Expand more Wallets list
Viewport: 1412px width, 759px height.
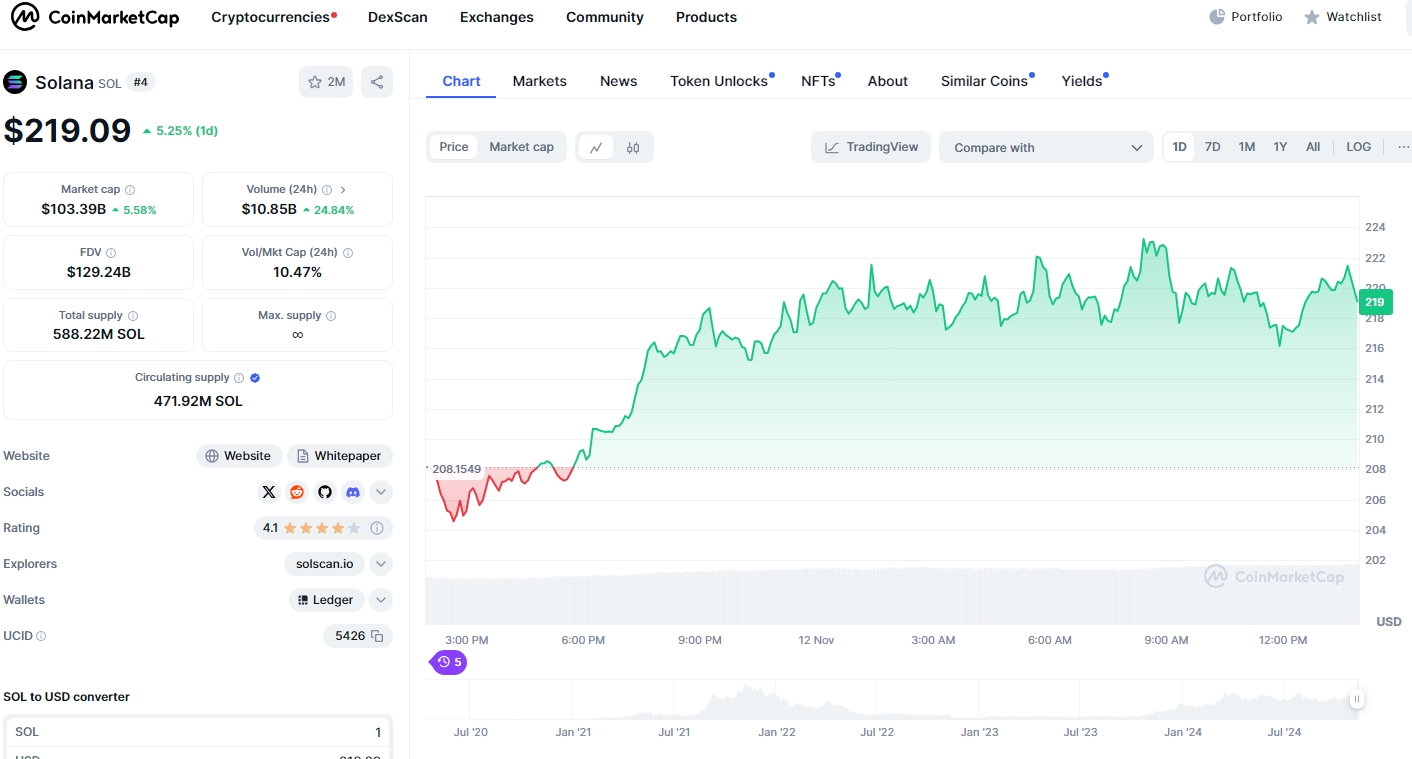point(381,600)
